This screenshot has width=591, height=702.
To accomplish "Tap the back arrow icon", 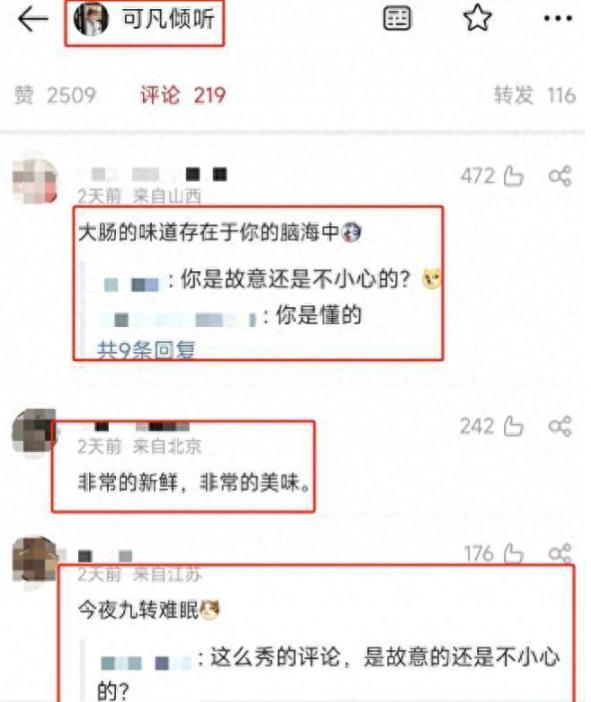I will [x=33, y=19].
